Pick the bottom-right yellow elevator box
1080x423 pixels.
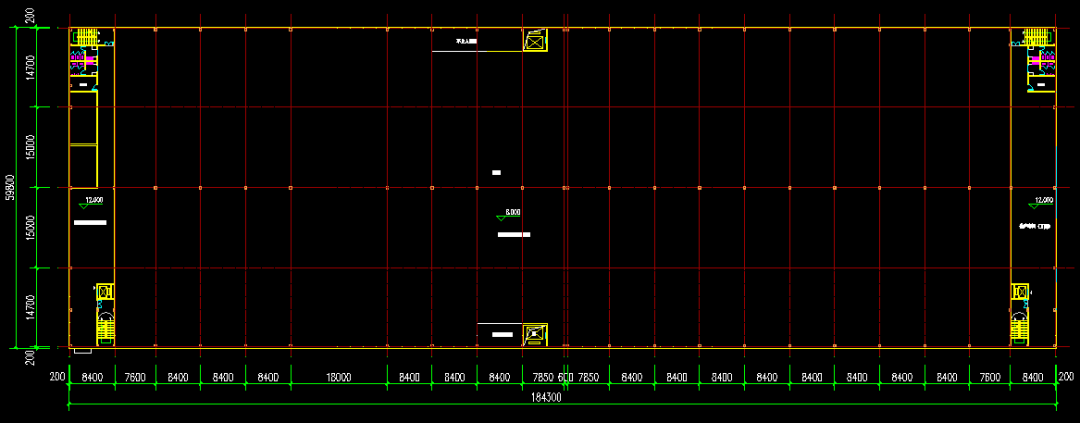[x=1020, y=291]
